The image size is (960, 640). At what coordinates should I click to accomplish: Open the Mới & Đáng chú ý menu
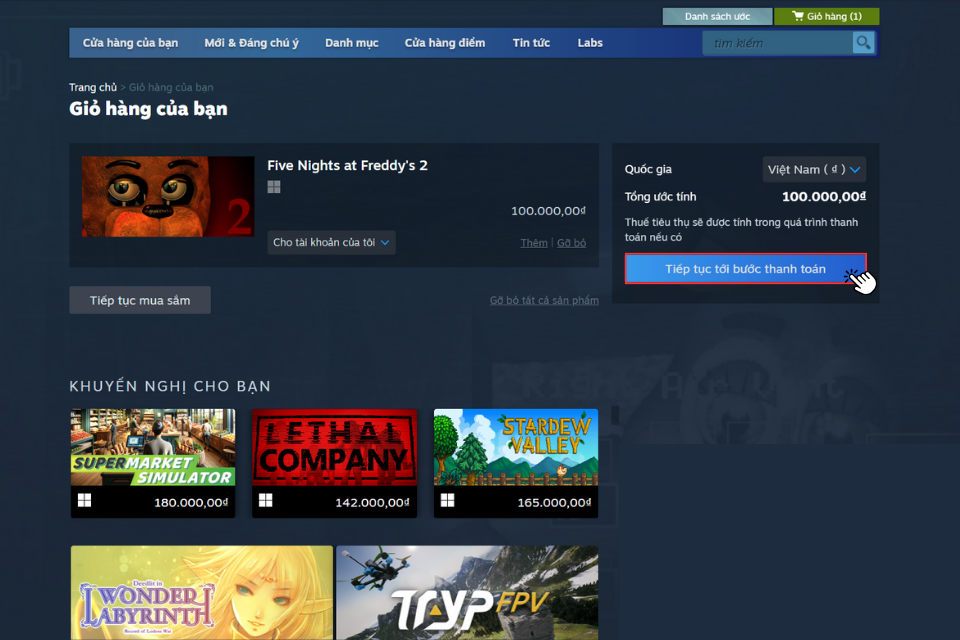[x=252, y=43]
